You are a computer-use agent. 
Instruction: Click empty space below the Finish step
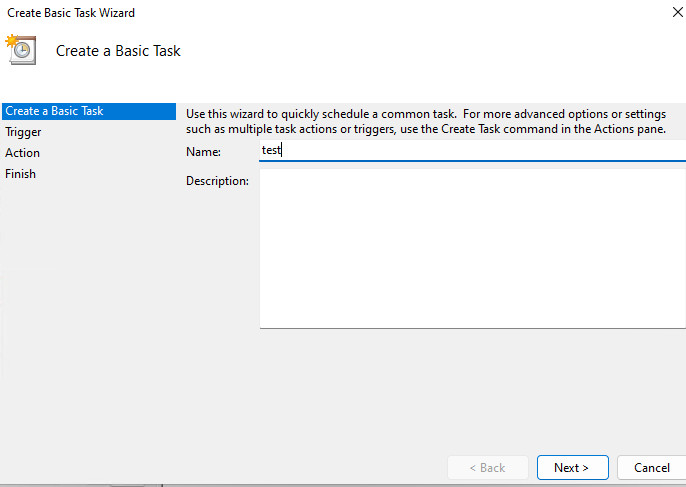[x=85, y=300]
